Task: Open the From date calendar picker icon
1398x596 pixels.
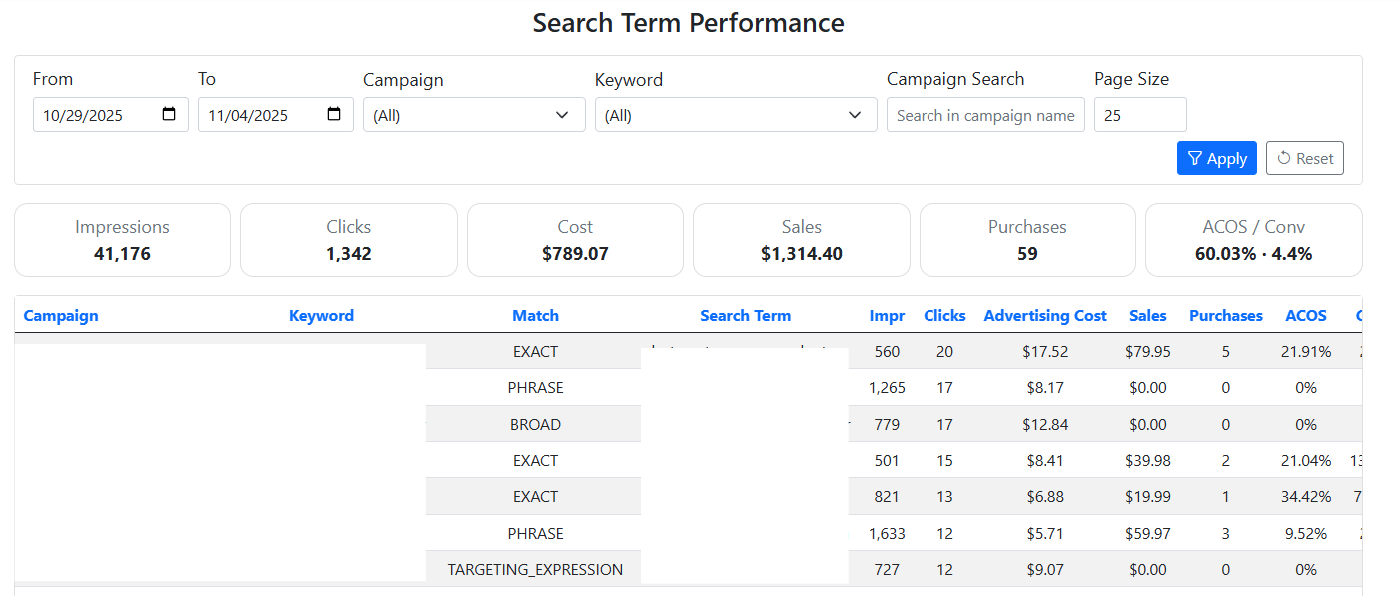Action: [x=169, y=115]
